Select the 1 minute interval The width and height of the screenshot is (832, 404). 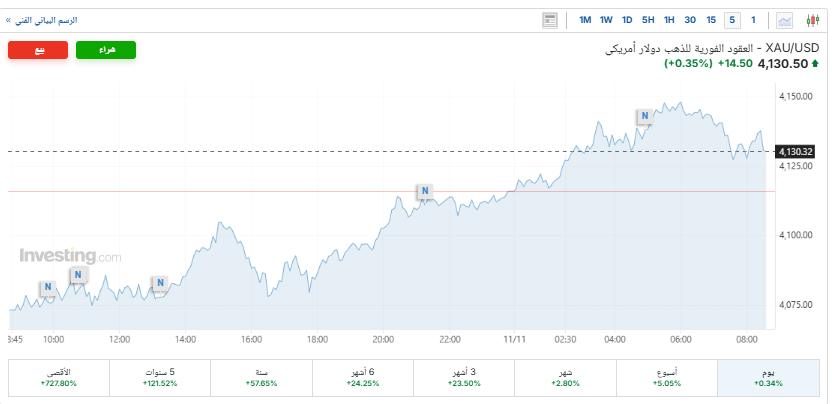click(754, 20)
